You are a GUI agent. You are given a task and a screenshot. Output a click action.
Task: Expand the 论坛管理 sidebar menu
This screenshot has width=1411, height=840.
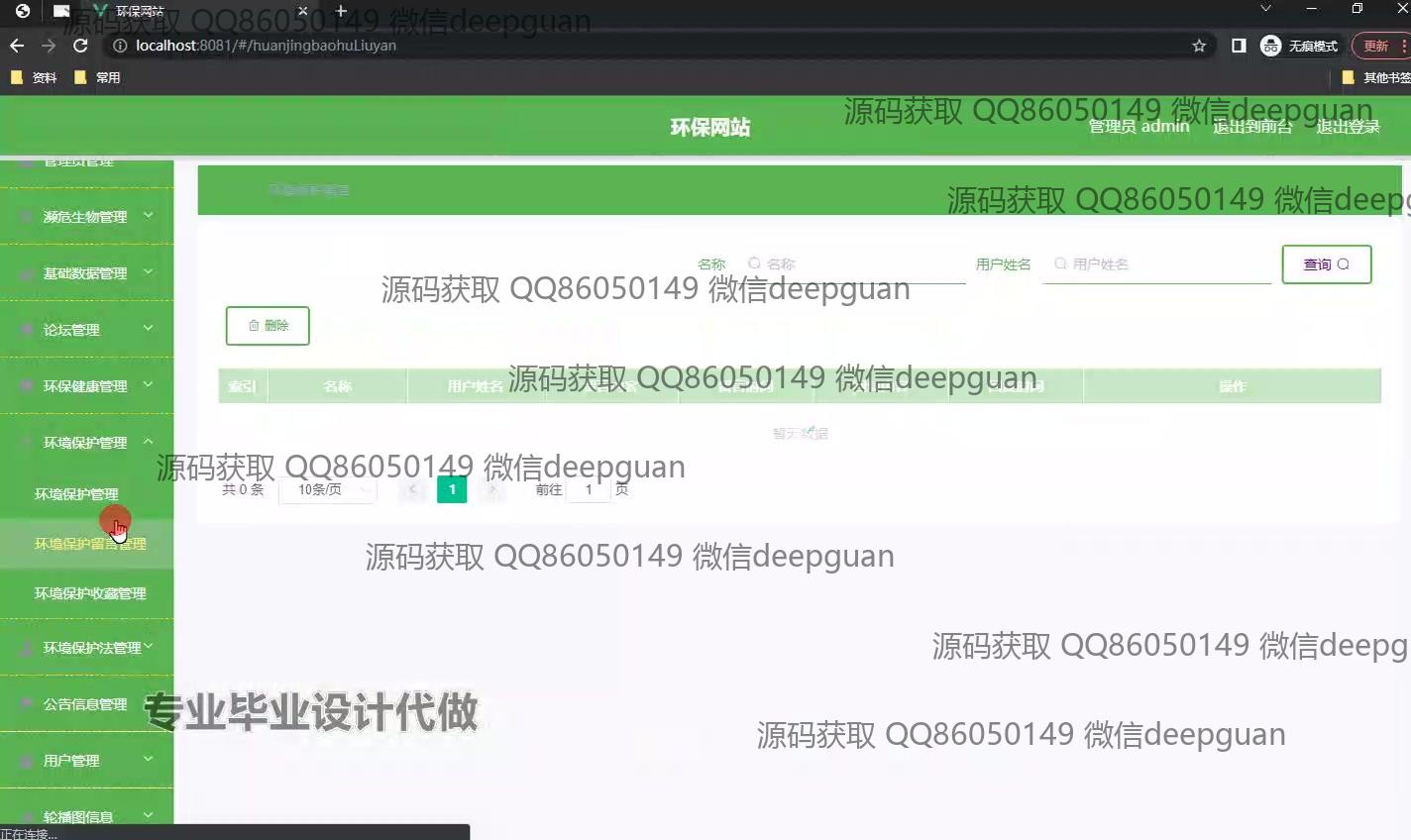pos(87,329)
